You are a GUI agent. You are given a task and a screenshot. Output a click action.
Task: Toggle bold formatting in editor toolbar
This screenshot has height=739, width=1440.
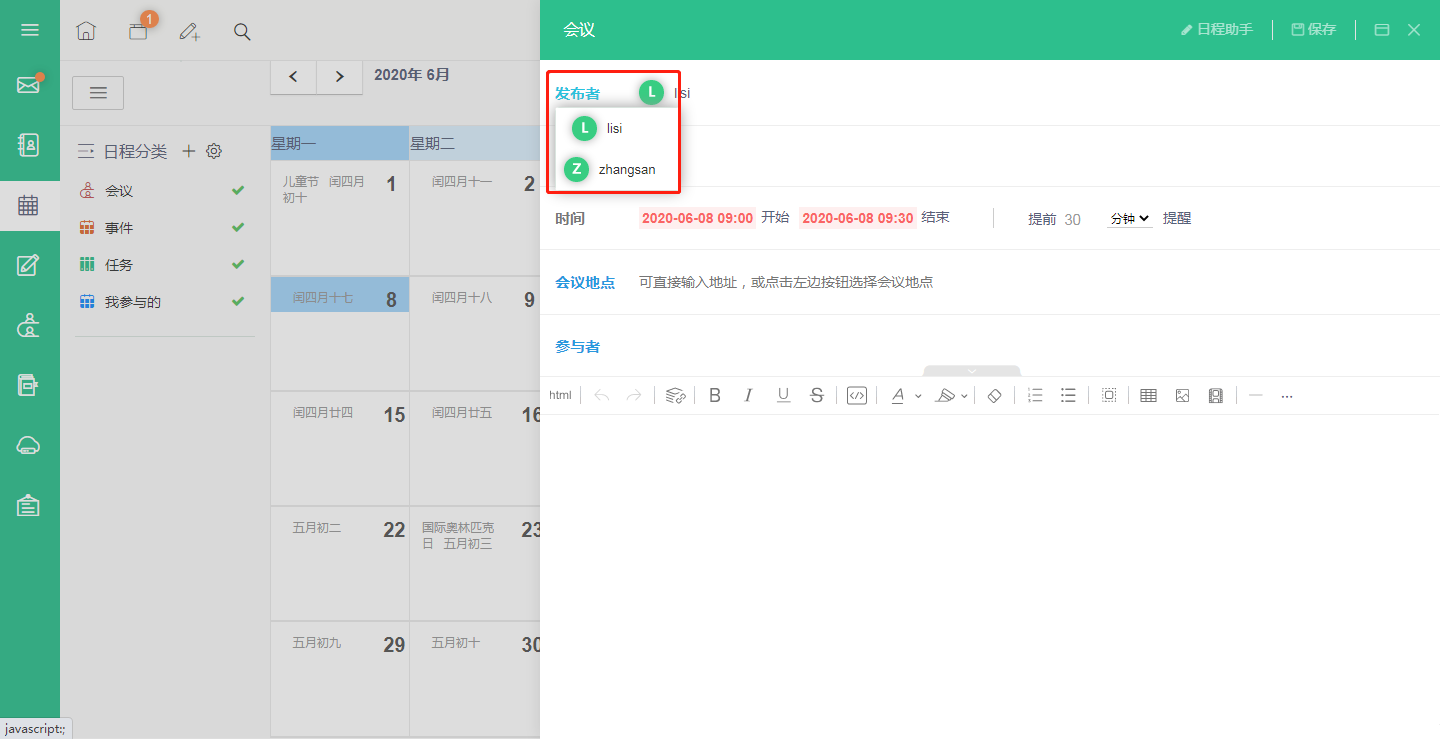715,396
